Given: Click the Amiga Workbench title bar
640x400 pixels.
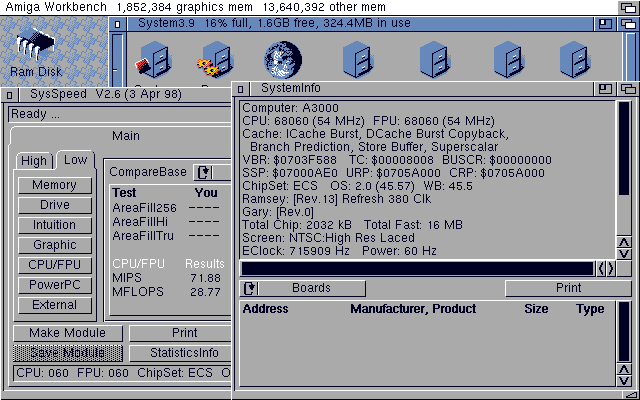Looking at the screenshot, I should (x=309, y=7).
